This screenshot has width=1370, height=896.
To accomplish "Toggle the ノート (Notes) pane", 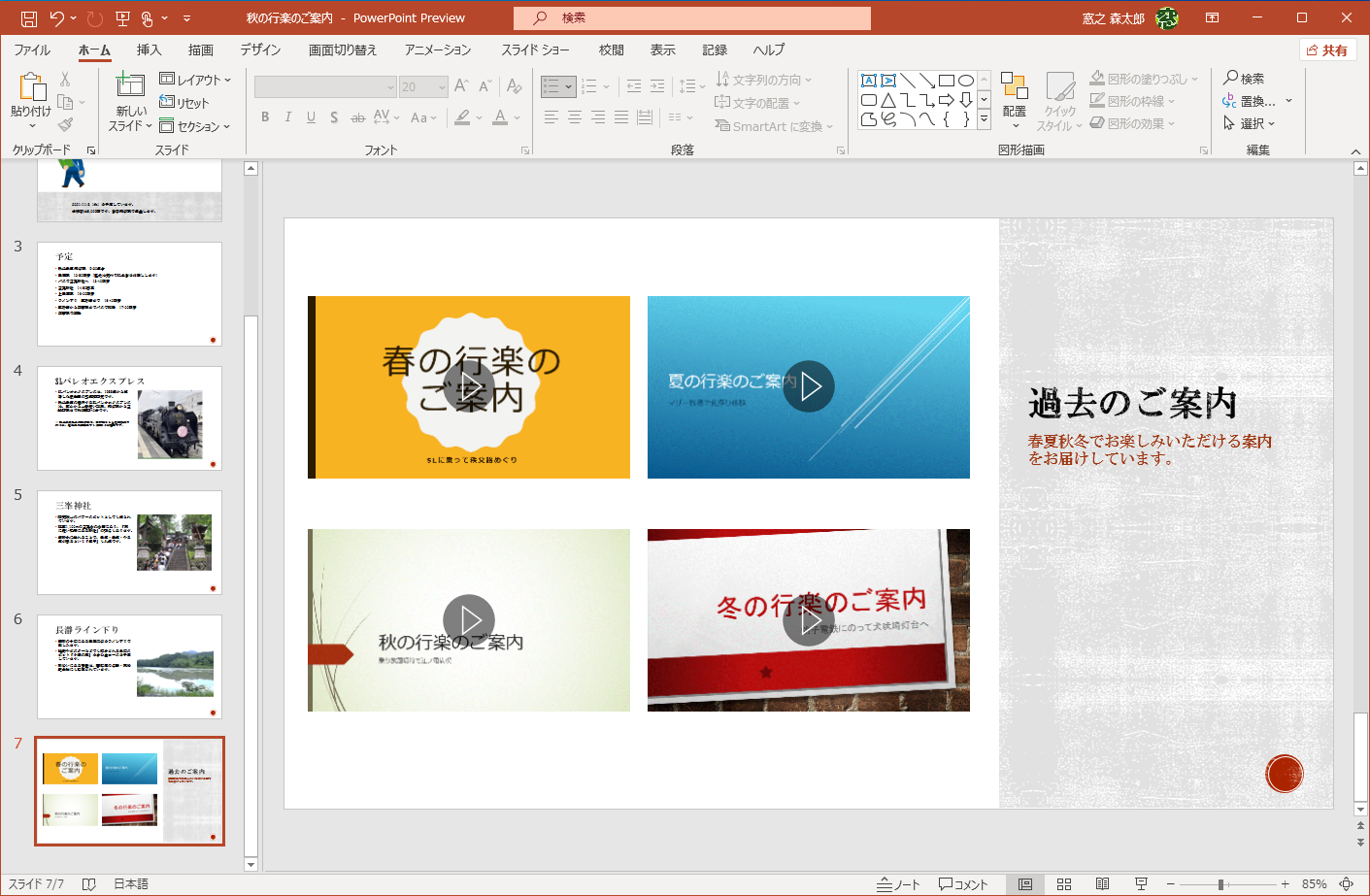I will (898, 884).
